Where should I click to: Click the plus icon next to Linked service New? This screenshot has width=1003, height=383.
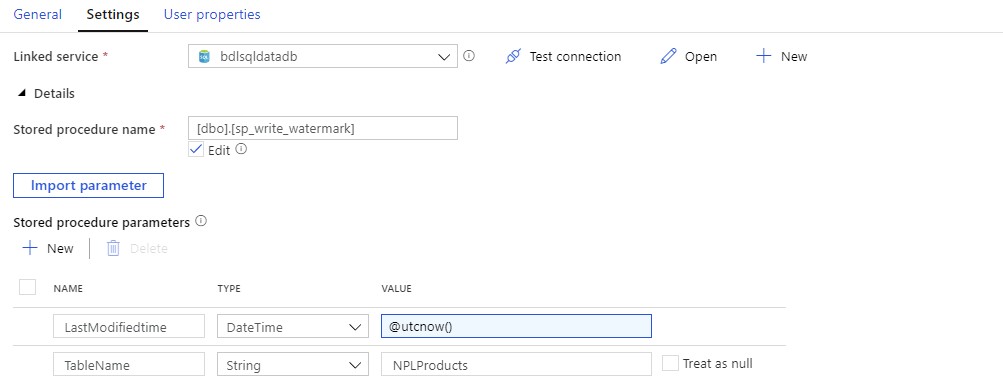click(x=763, y=56)
